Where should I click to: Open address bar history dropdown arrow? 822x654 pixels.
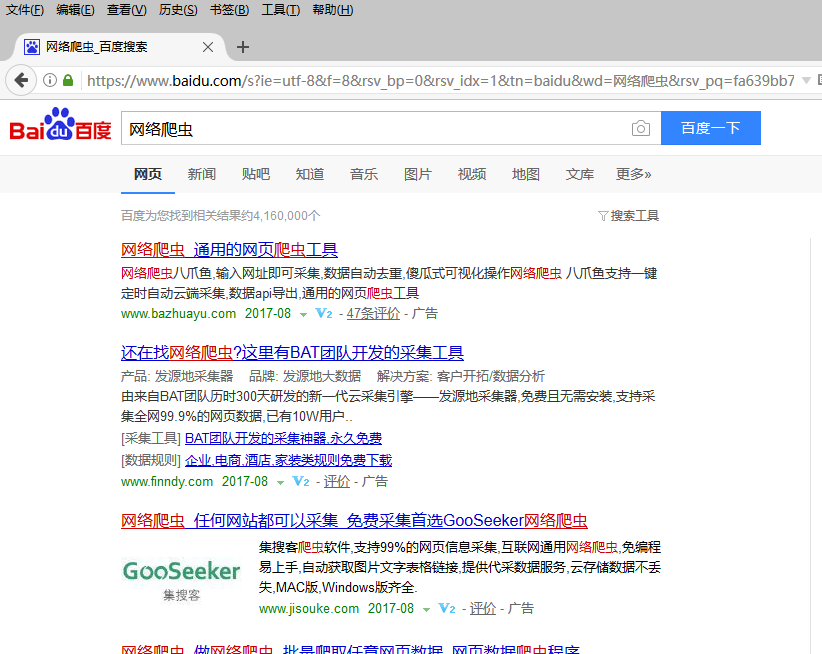pyautogui.click(x=806, y=80)
